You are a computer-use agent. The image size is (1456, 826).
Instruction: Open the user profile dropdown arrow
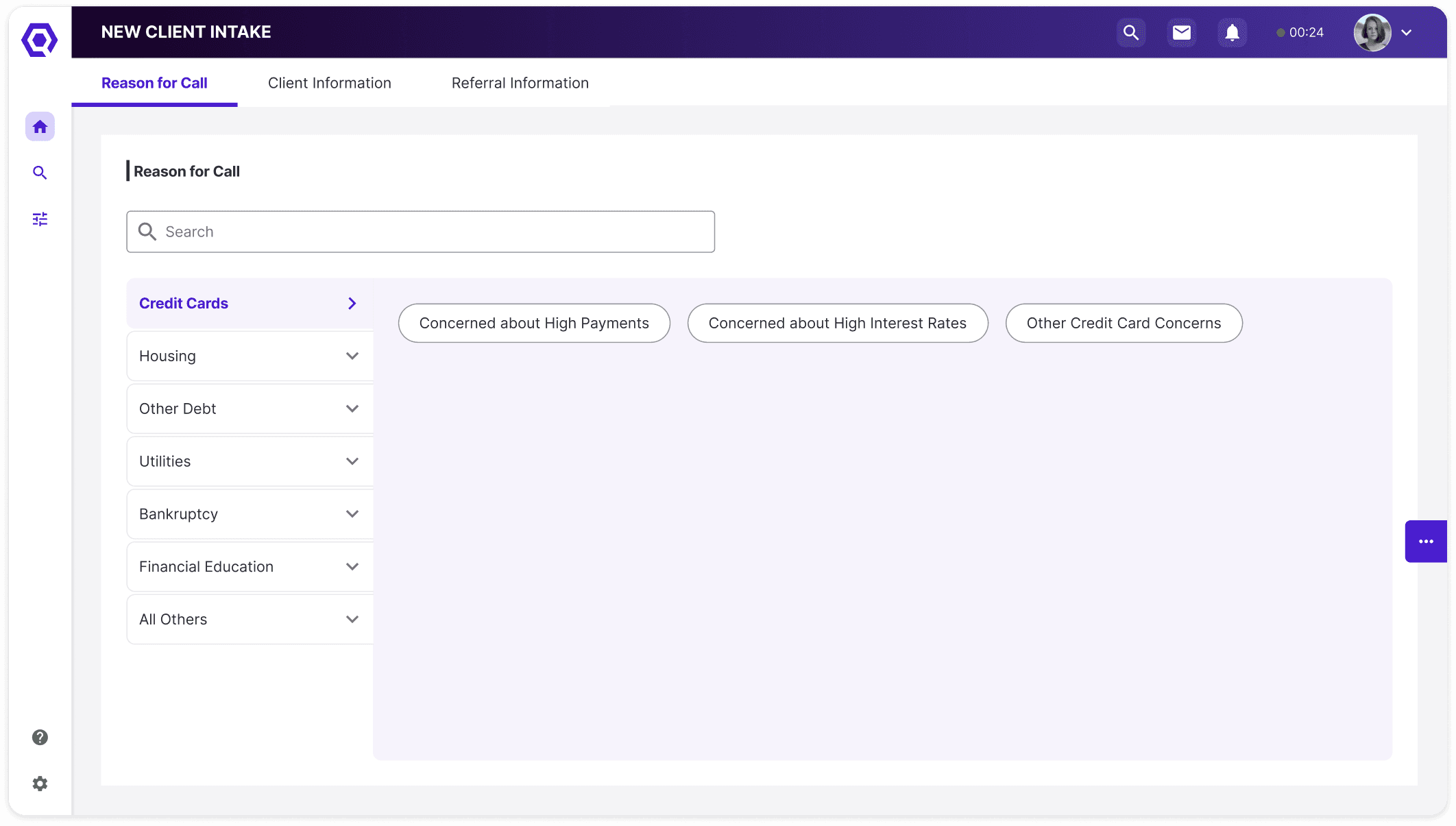1407,32
